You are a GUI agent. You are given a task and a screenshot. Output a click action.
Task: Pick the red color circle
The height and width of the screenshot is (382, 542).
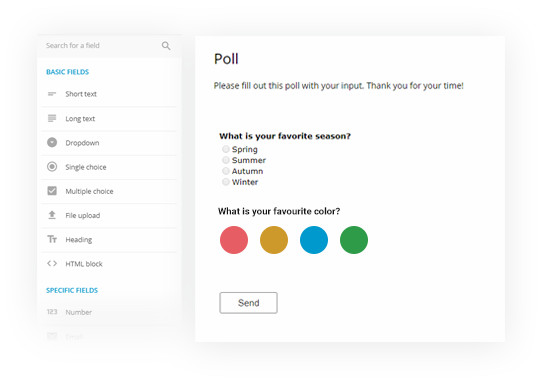tap(234, 240)
